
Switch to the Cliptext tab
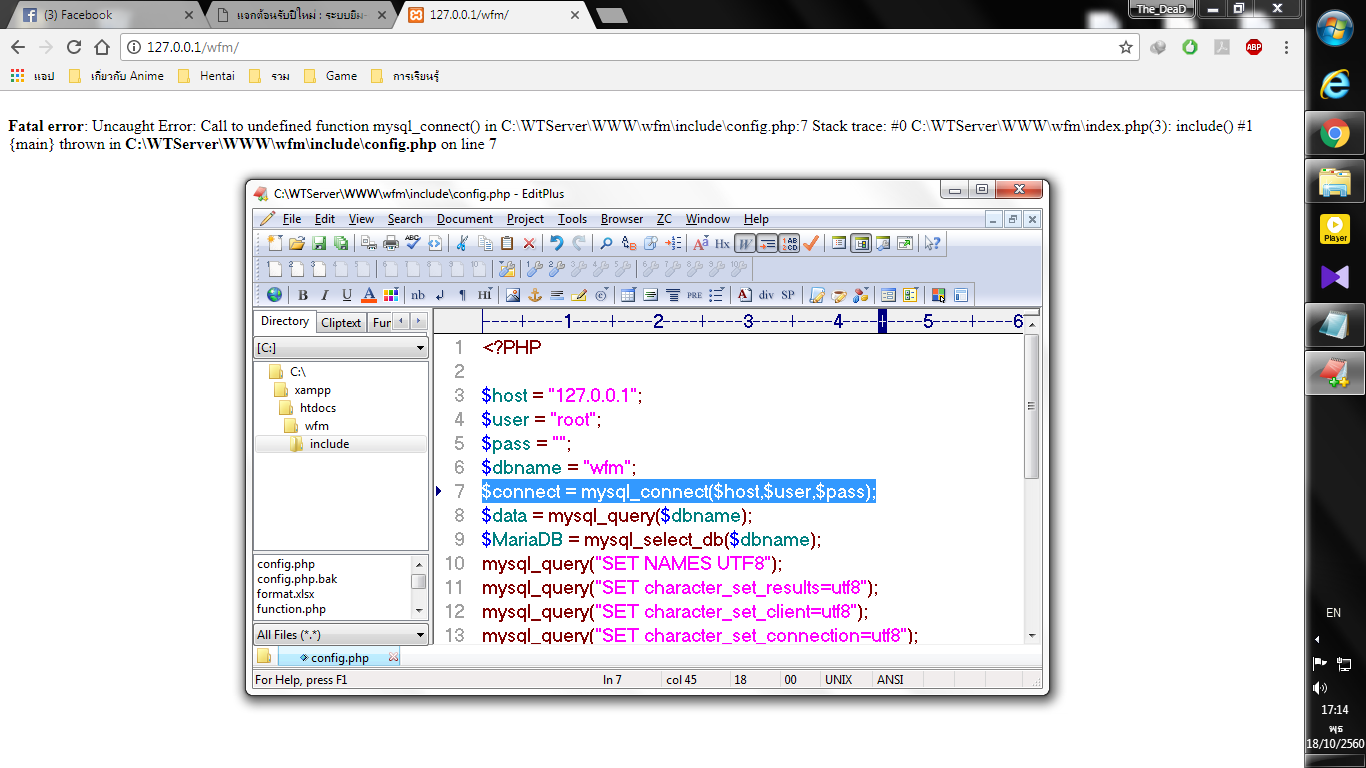point(341,322)
